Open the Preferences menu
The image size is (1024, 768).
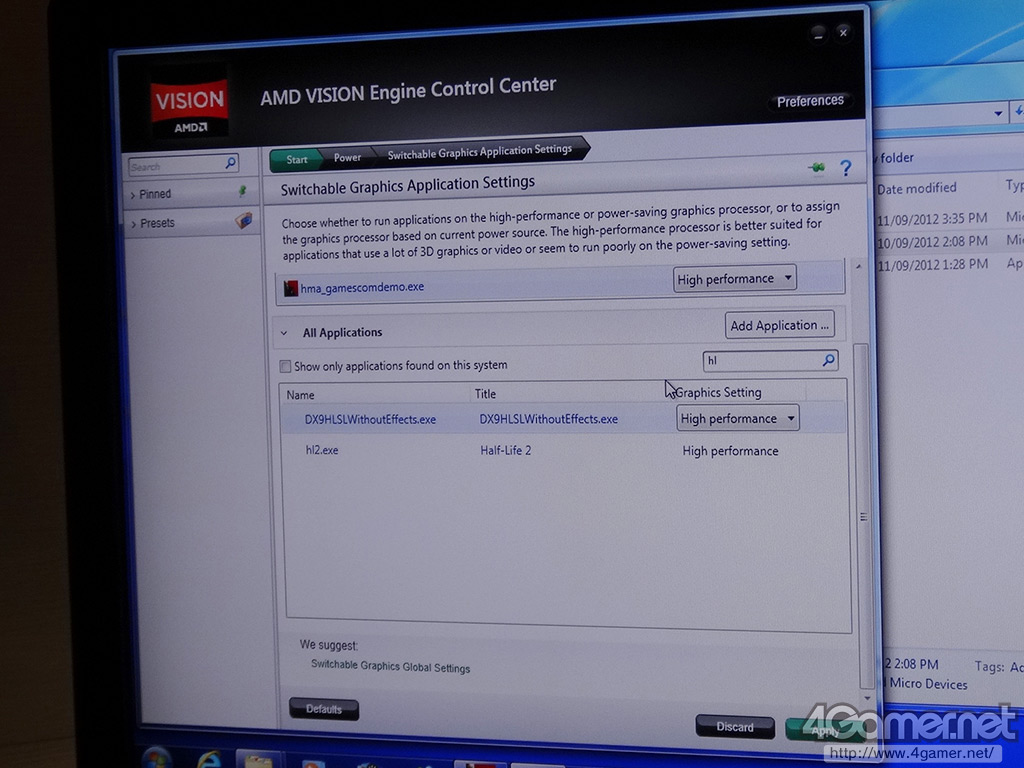(x=810, y=101)
